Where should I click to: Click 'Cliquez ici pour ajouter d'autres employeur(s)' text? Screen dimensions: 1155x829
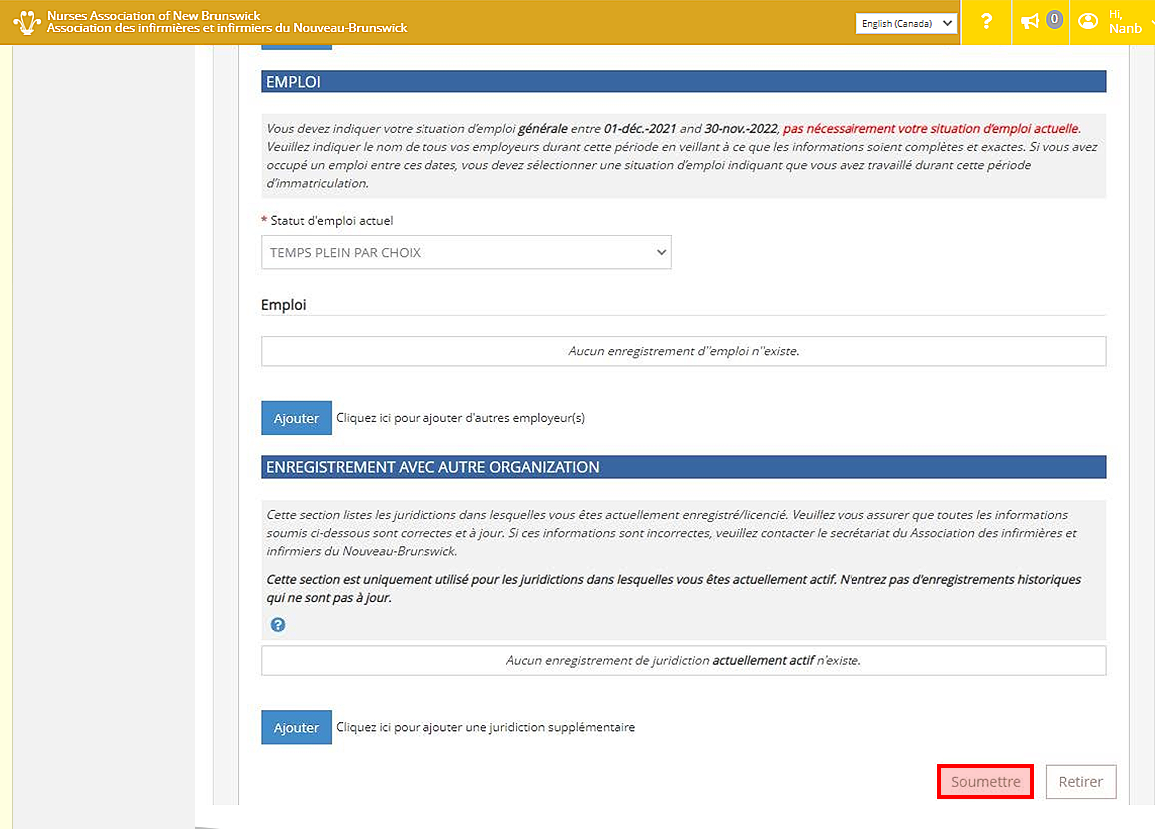(460, 418)
